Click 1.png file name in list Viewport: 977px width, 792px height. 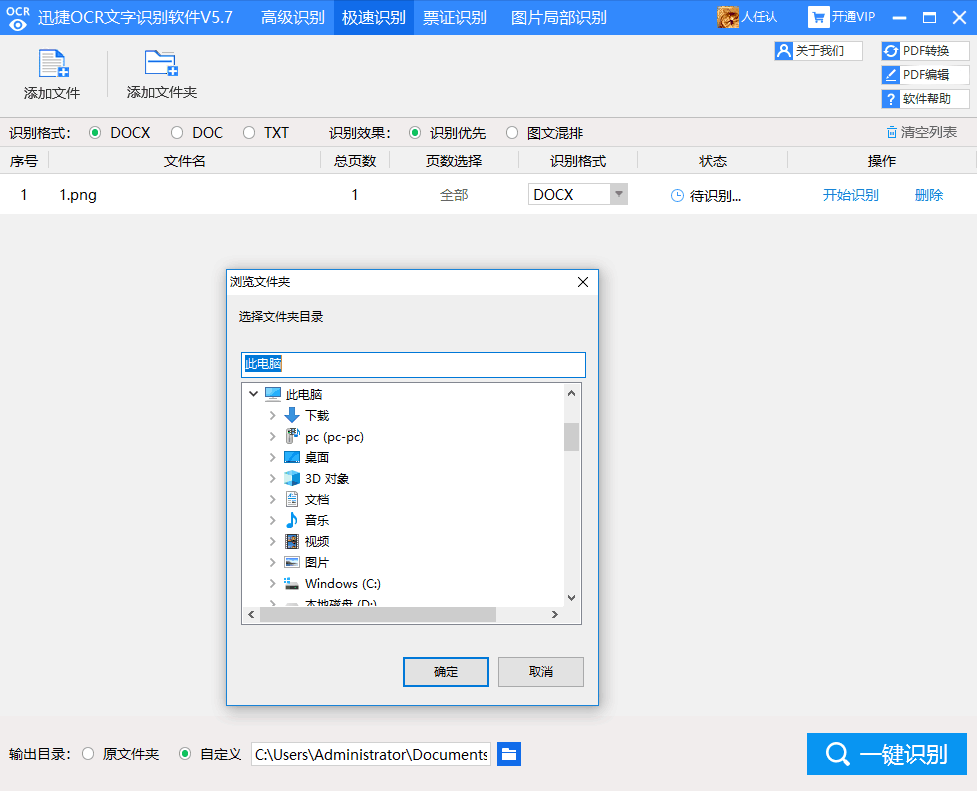point(78,196)
